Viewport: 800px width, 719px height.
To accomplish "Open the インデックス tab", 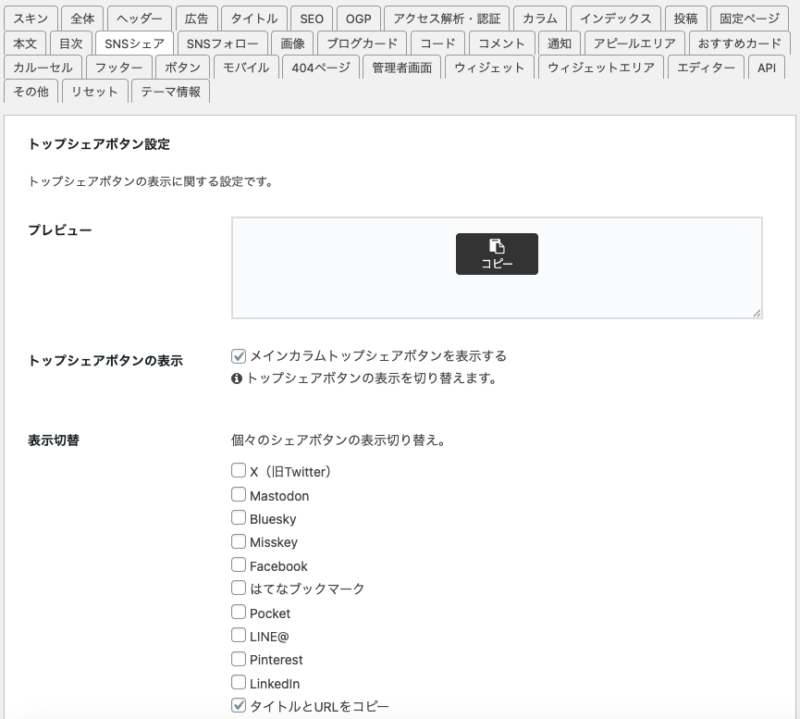I will tap(615, 19).
